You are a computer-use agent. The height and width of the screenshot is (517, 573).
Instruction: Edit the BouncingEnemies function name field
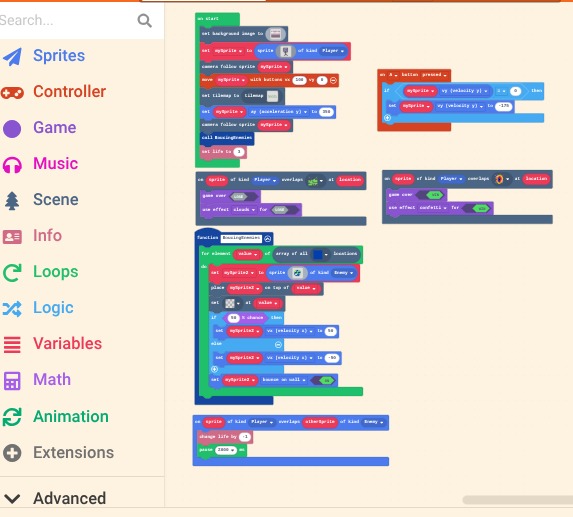click(241, 238)
